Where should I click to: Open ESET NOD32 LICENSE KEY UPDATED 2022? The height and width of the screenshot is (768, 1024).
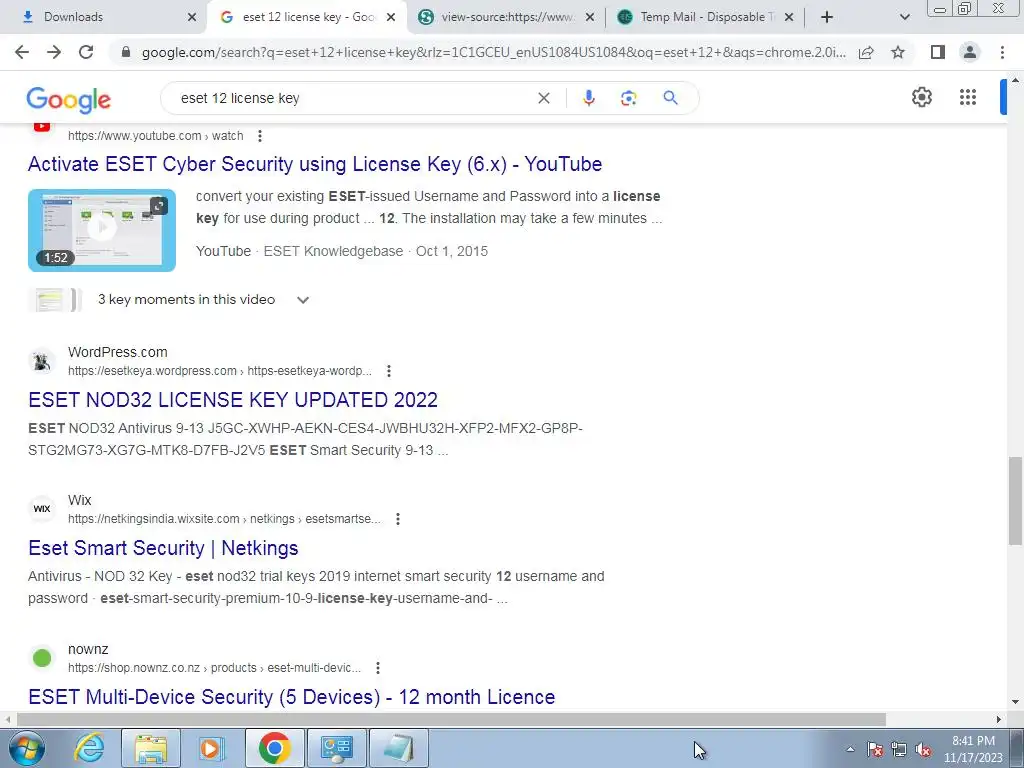point(233,400)
